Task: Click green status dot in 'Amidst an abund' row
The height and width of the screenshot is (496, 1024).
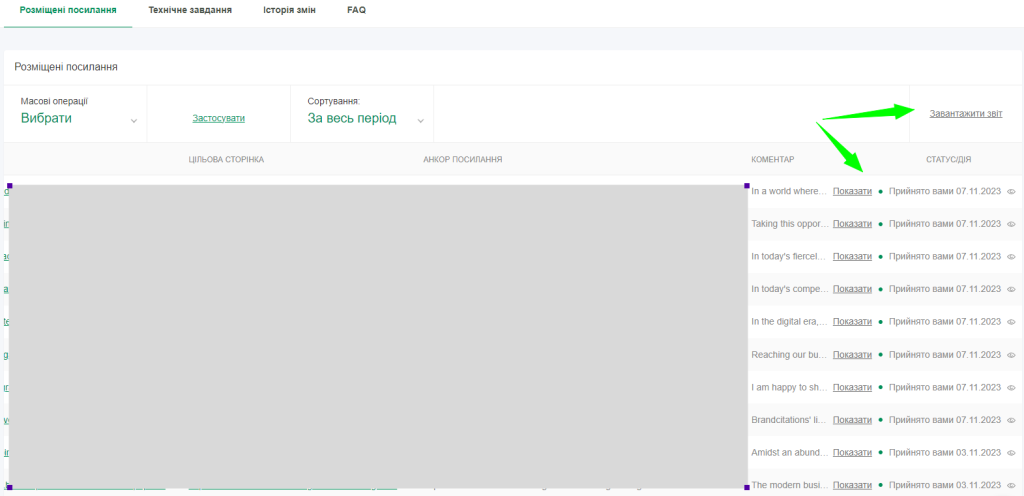Action: [880, 452]
